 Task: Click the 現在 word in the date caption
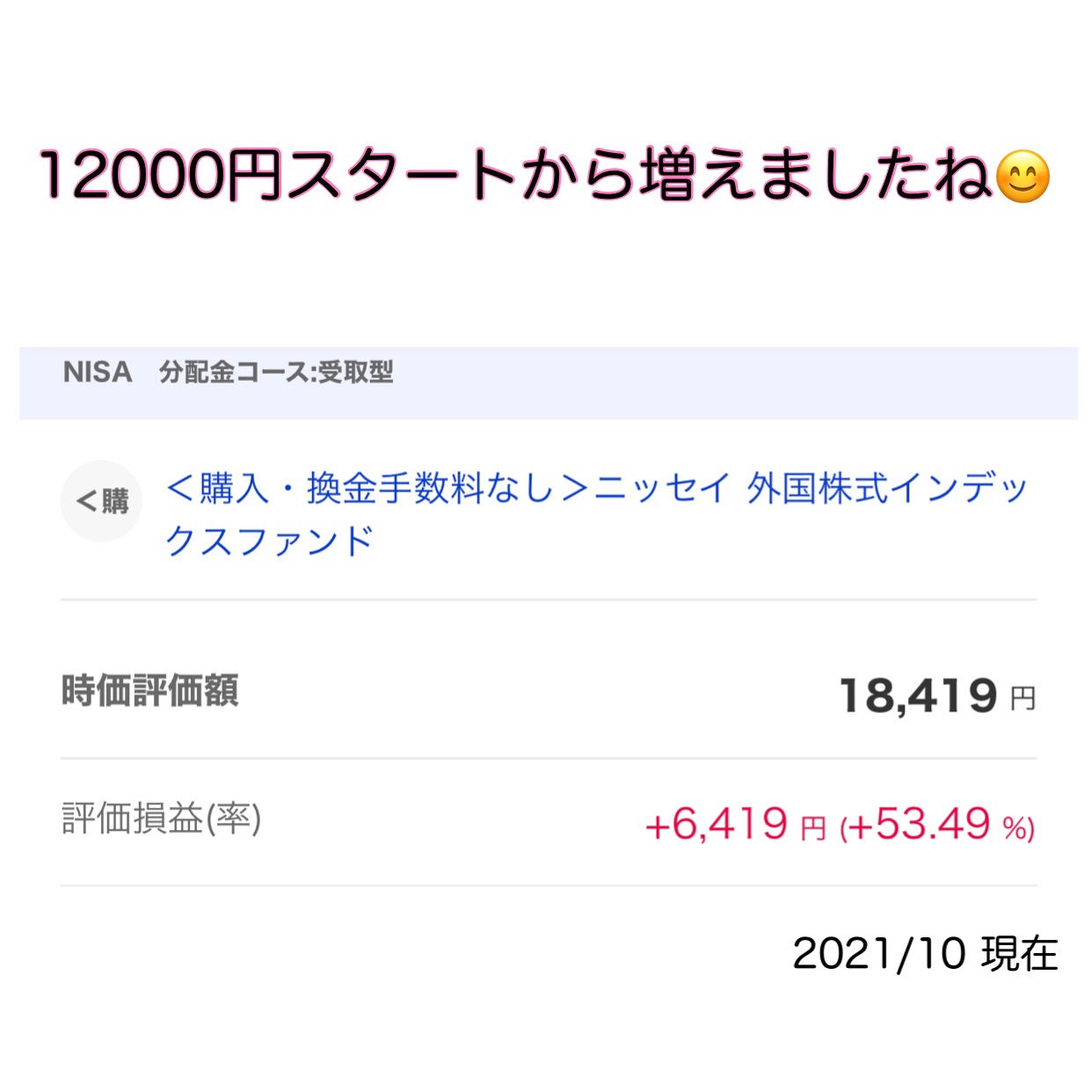pos(1020,954)
